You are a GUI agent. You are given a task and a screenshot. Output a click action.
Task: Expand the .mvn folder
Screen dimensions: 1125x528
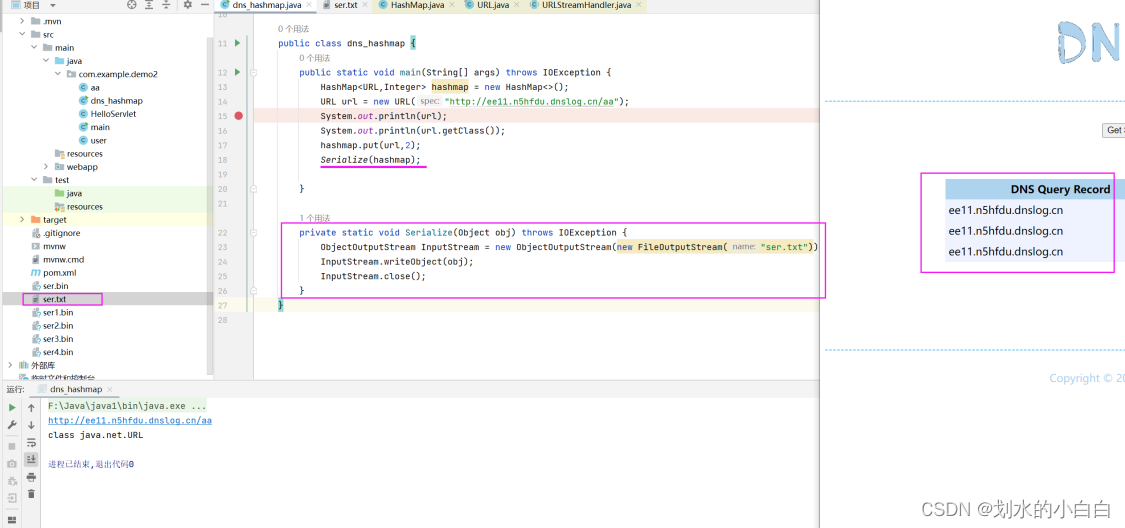(22, 22)
